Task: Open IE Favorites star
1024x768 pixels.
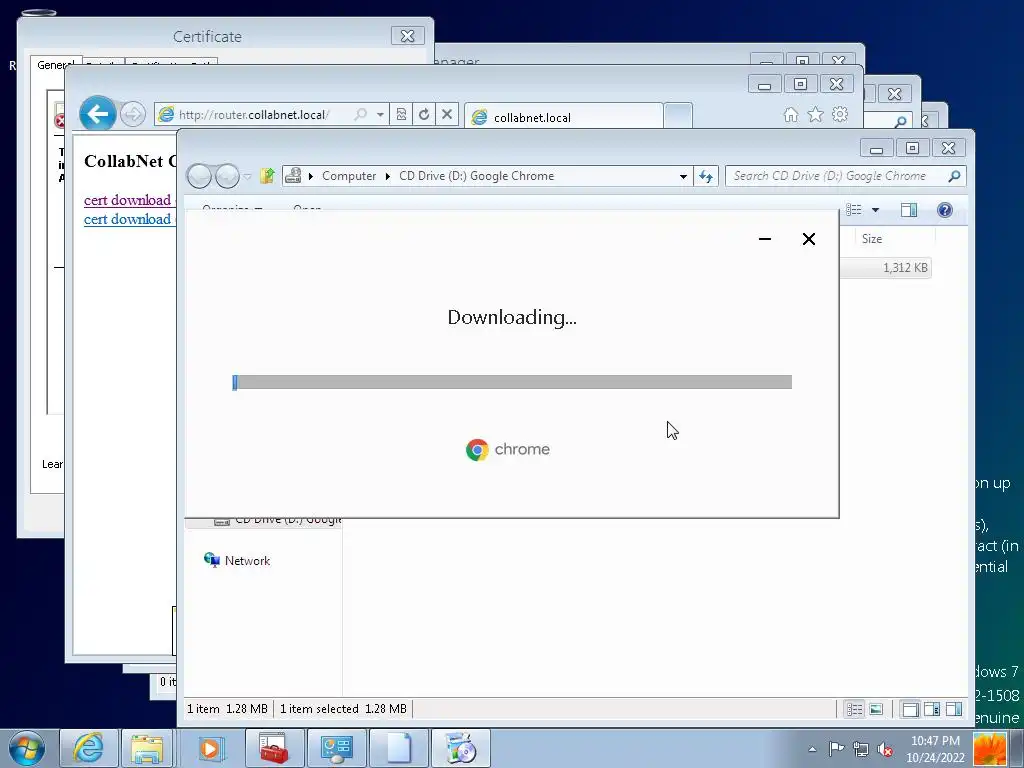Action: (816, 115)
